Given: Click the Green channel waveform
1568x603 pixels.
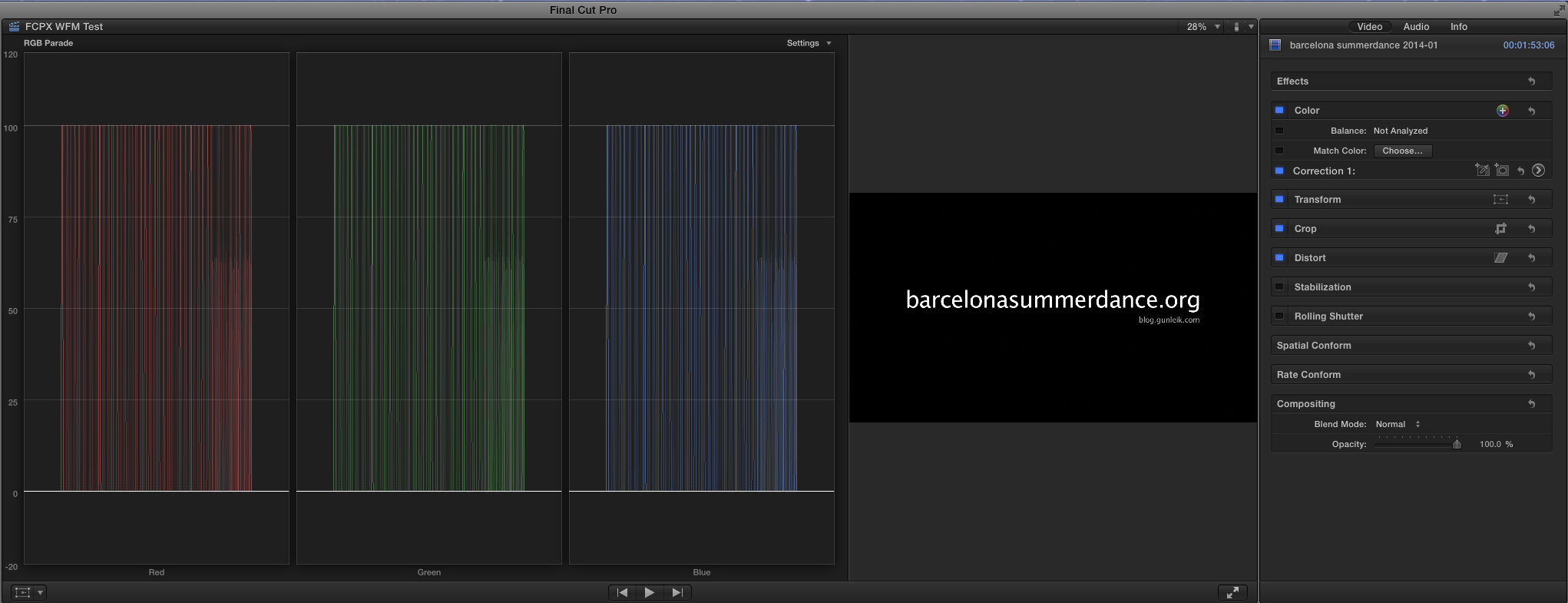Looking at the screenshot, I should (x=429, y=308).
